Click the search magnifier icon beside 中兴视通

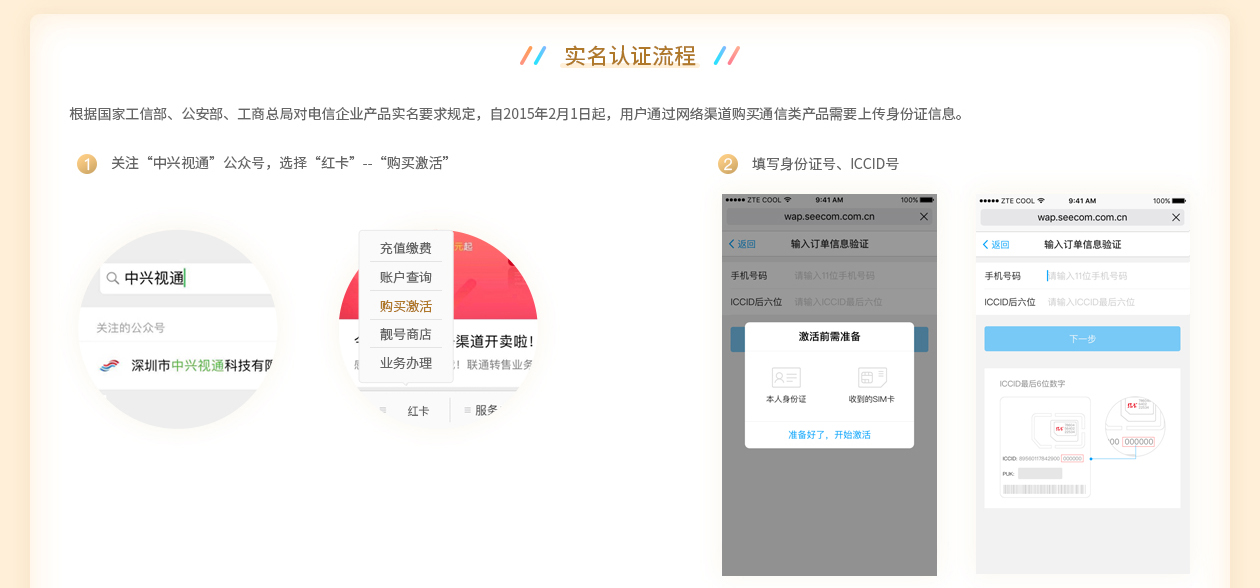[113, 278]
